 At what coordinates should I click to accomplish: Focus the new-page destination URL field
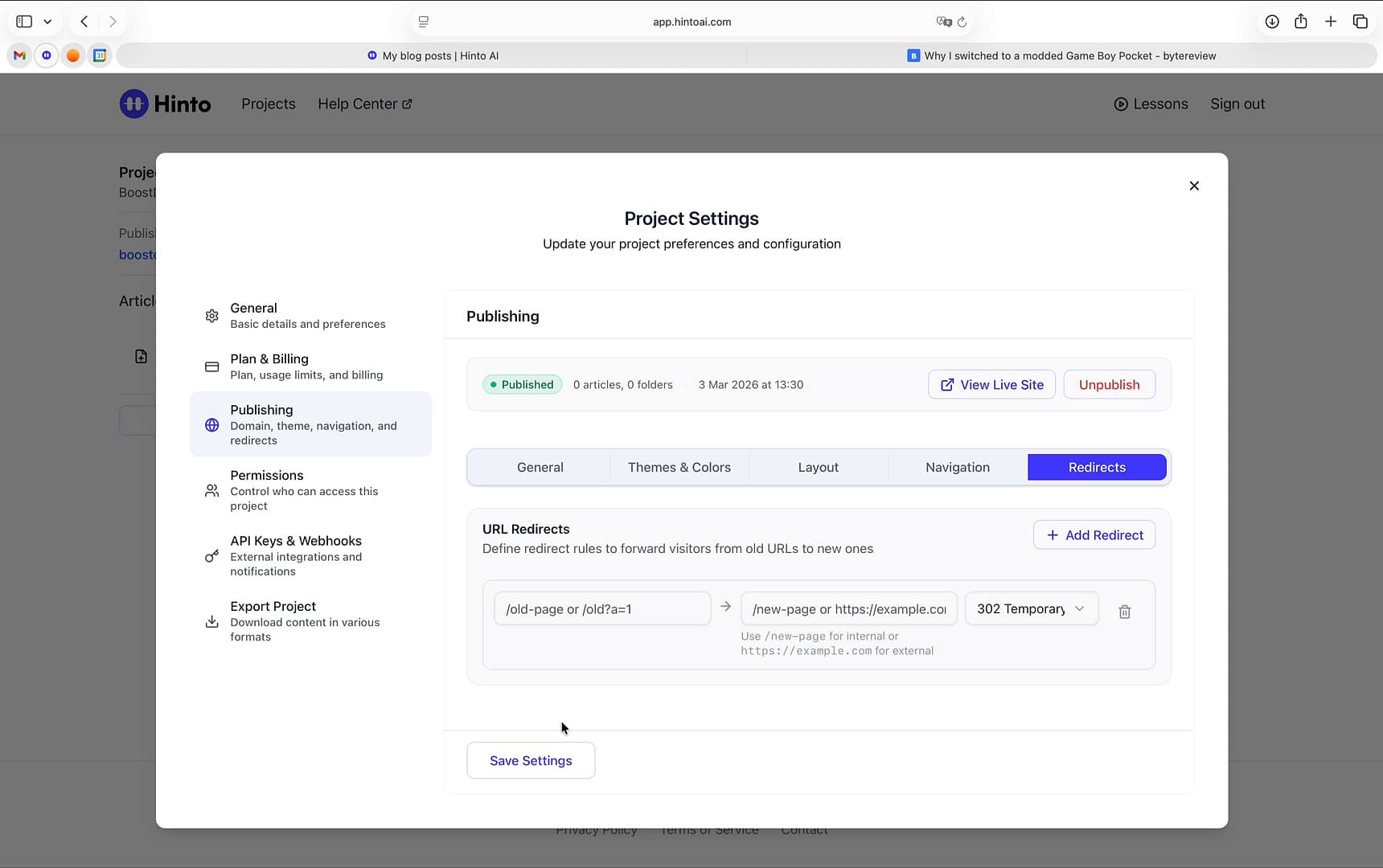(849, 608)
